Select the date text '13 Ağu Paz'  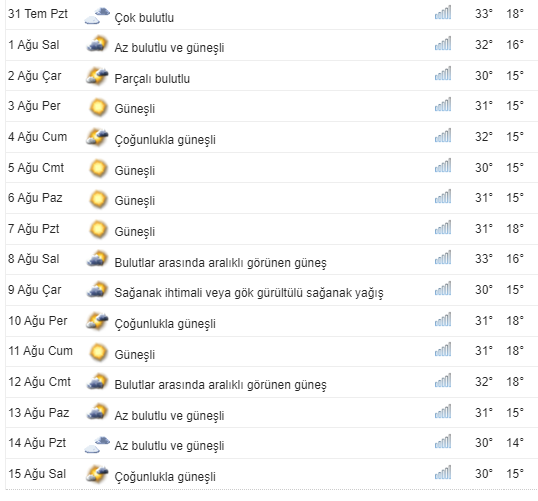point(39,412)
